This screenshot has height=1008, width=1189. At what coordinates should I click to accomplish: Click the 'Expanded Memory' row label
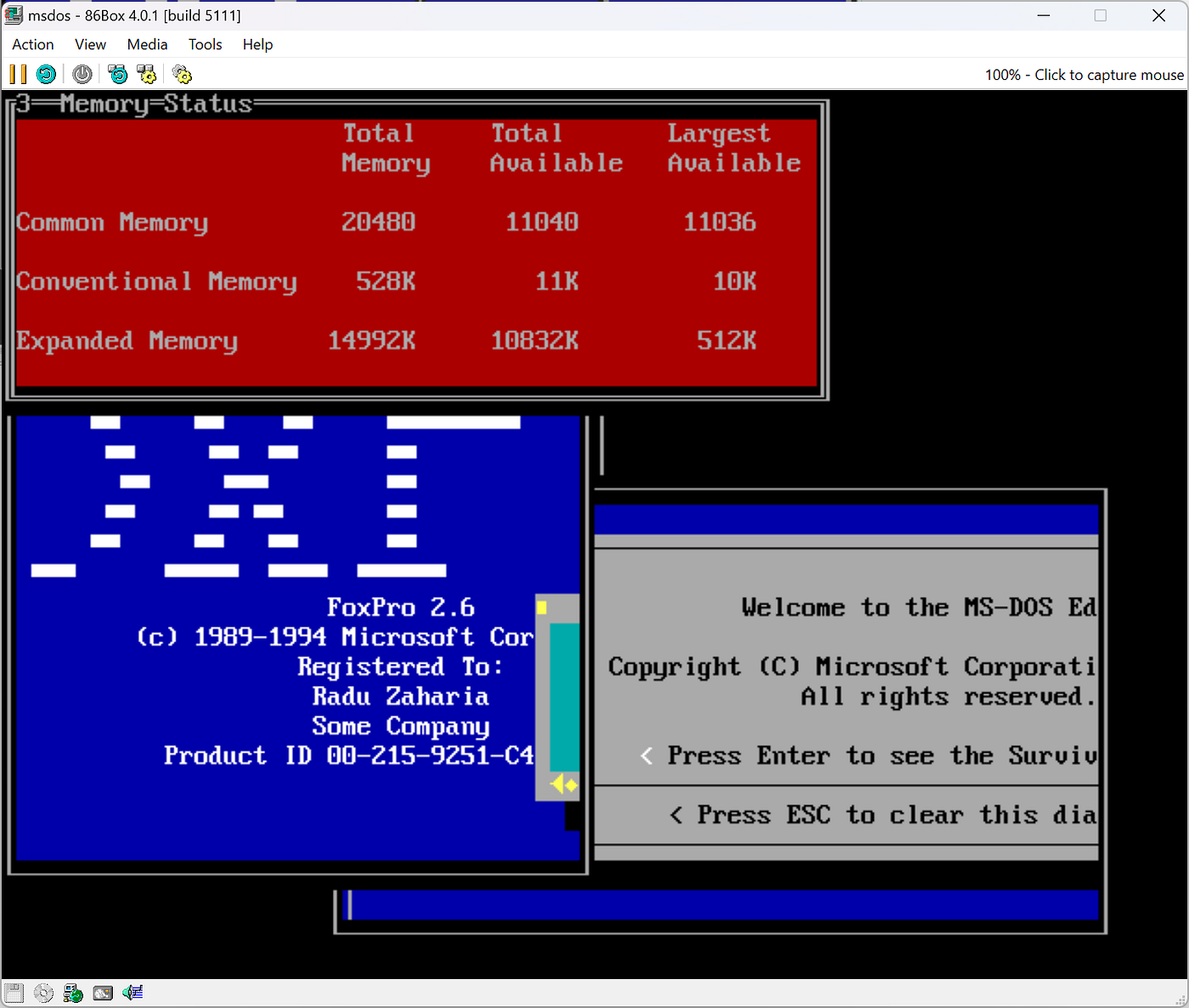(x=127, y=341)
